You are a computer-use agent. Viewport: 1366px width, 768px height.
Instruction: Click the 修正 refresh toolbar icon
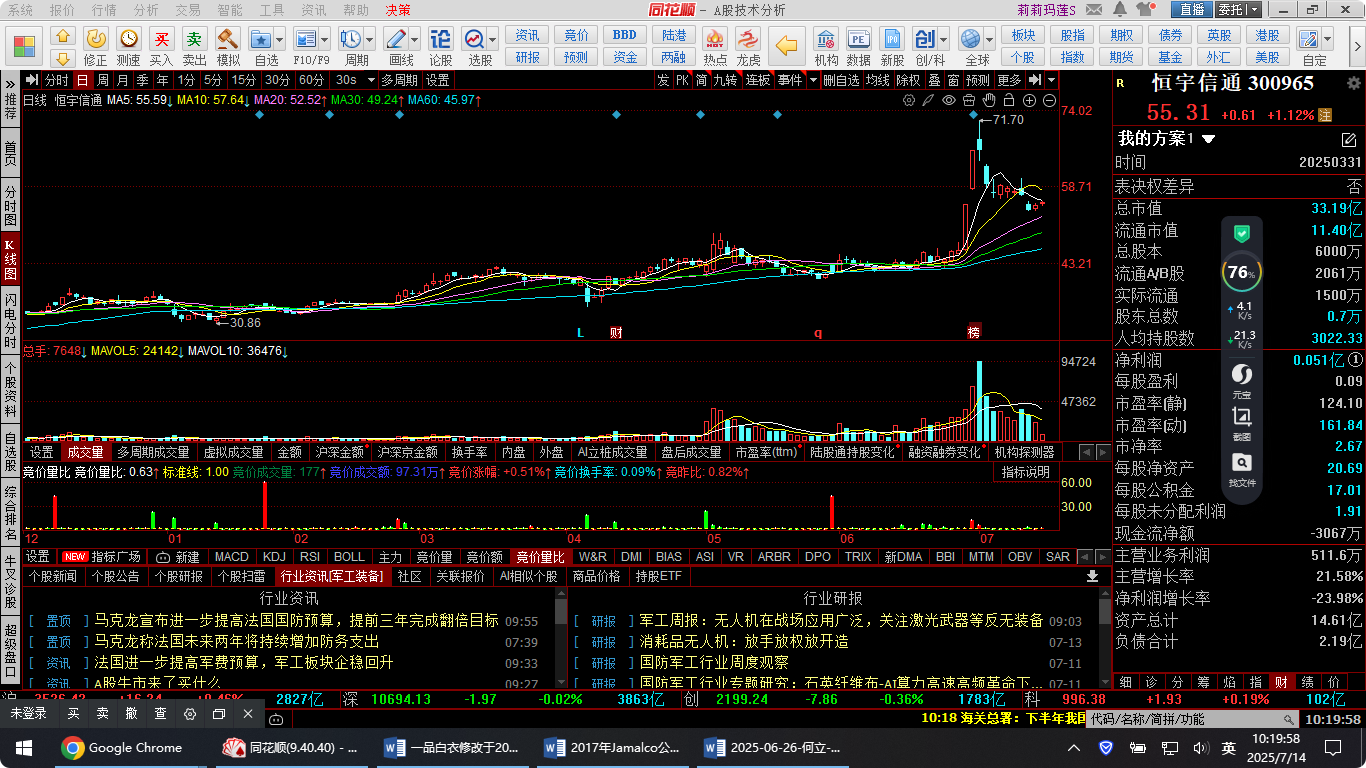[x=95, y=39]
